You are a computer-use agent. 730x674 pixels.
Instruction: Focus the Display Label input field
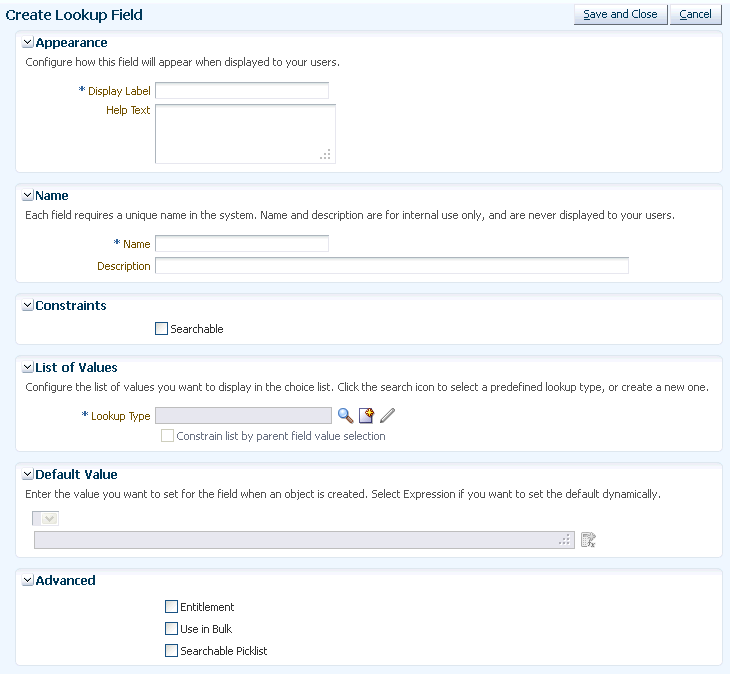coord(242,90)
